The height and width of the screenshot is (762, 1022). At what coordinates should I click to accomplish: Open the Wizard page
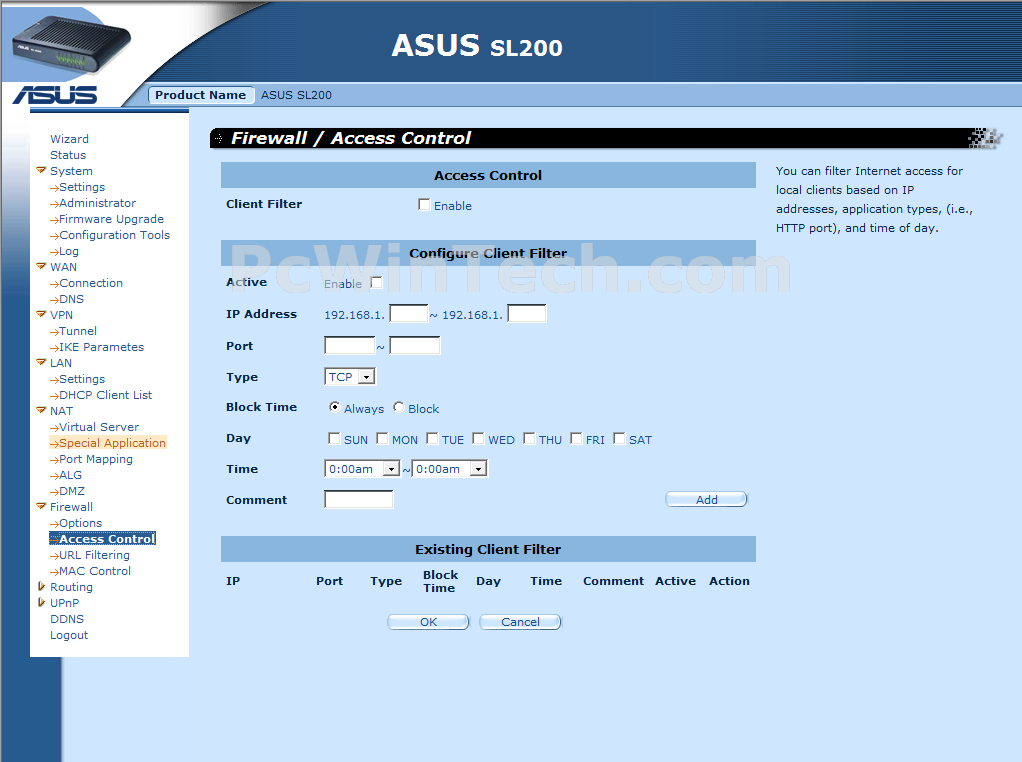(69, 139)
